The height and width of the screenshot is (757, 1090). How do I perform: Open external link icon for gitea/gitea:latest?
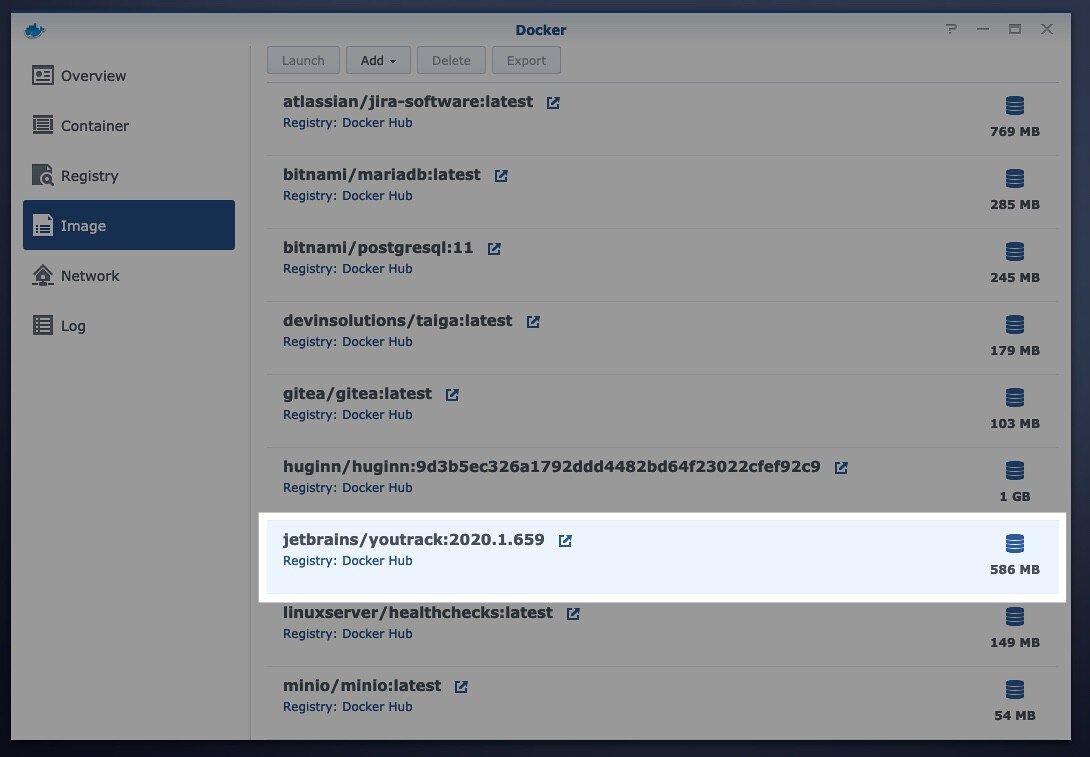pos(452,395)
